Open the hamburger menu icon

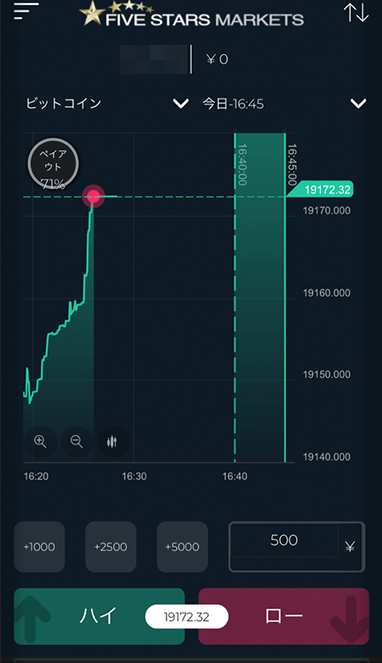point(26,11)
